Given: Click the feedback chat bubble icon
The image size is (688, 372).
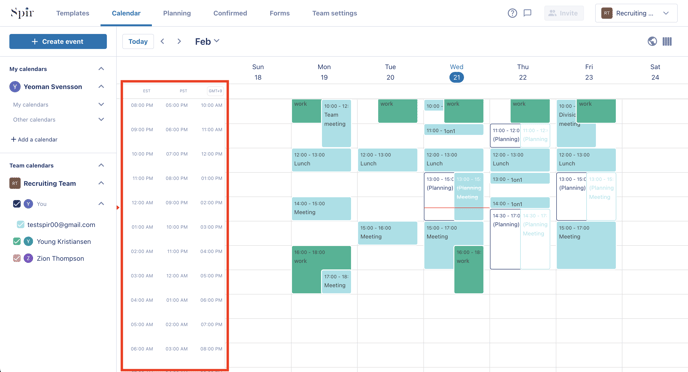Looking at the screenshot, I should (x=527, y=13).
